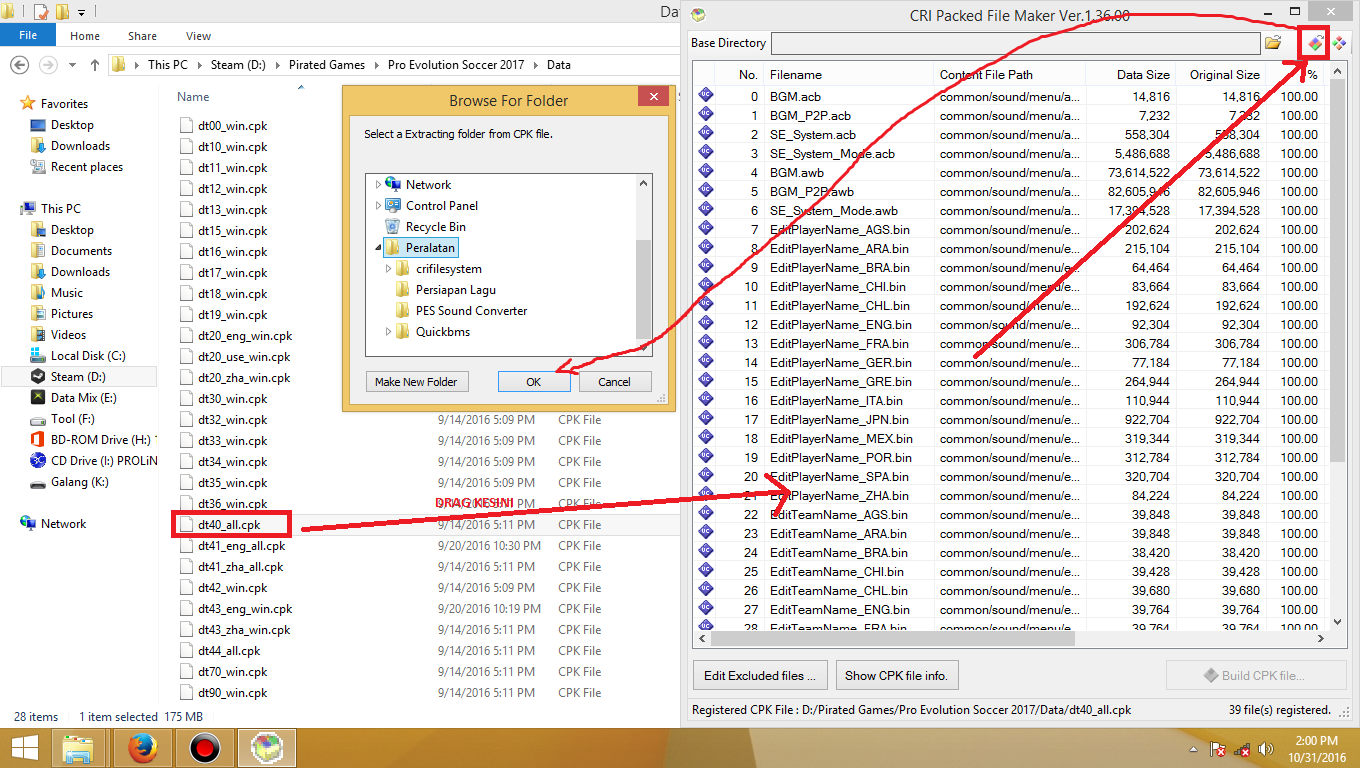1360x768 pixels.
Task: Go up one folder level in Explorer
Action: click(95, 64)
